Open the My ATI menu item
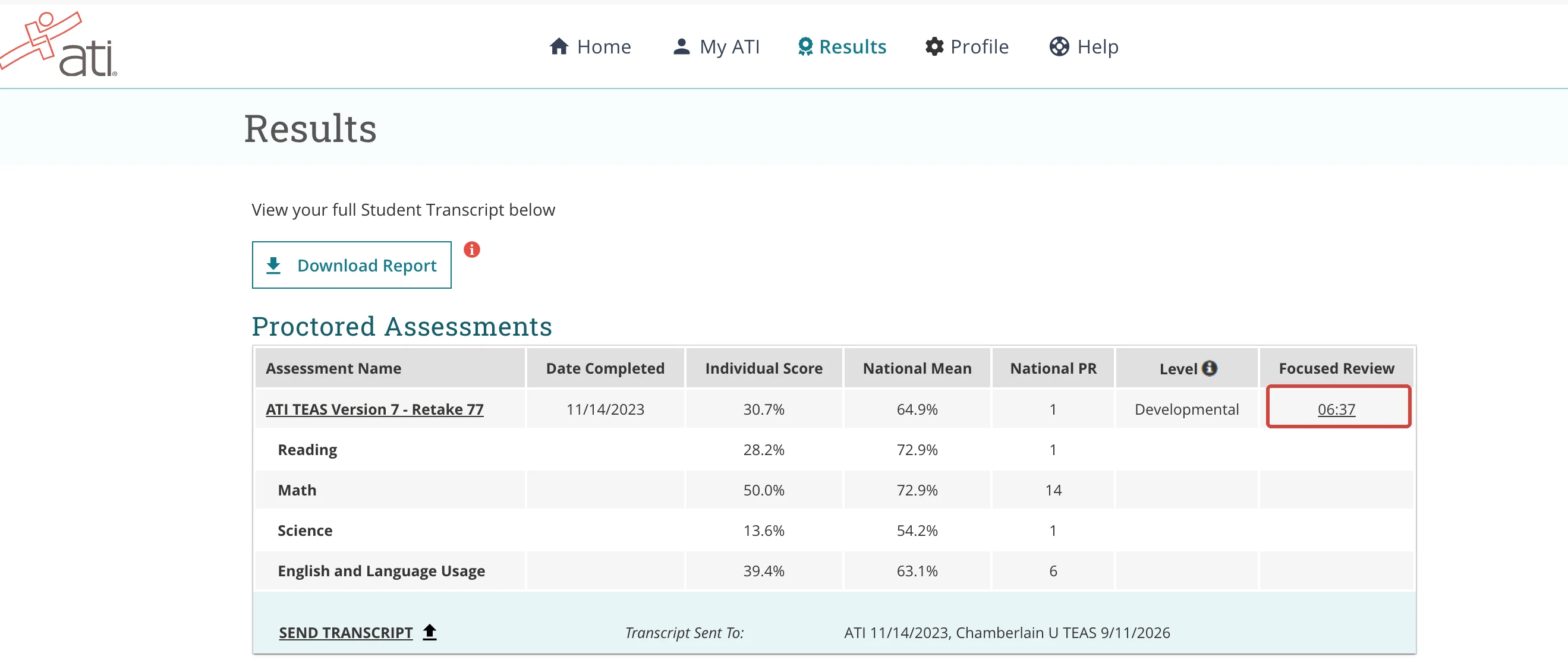The image size is (1568, 663). [716, 46]
